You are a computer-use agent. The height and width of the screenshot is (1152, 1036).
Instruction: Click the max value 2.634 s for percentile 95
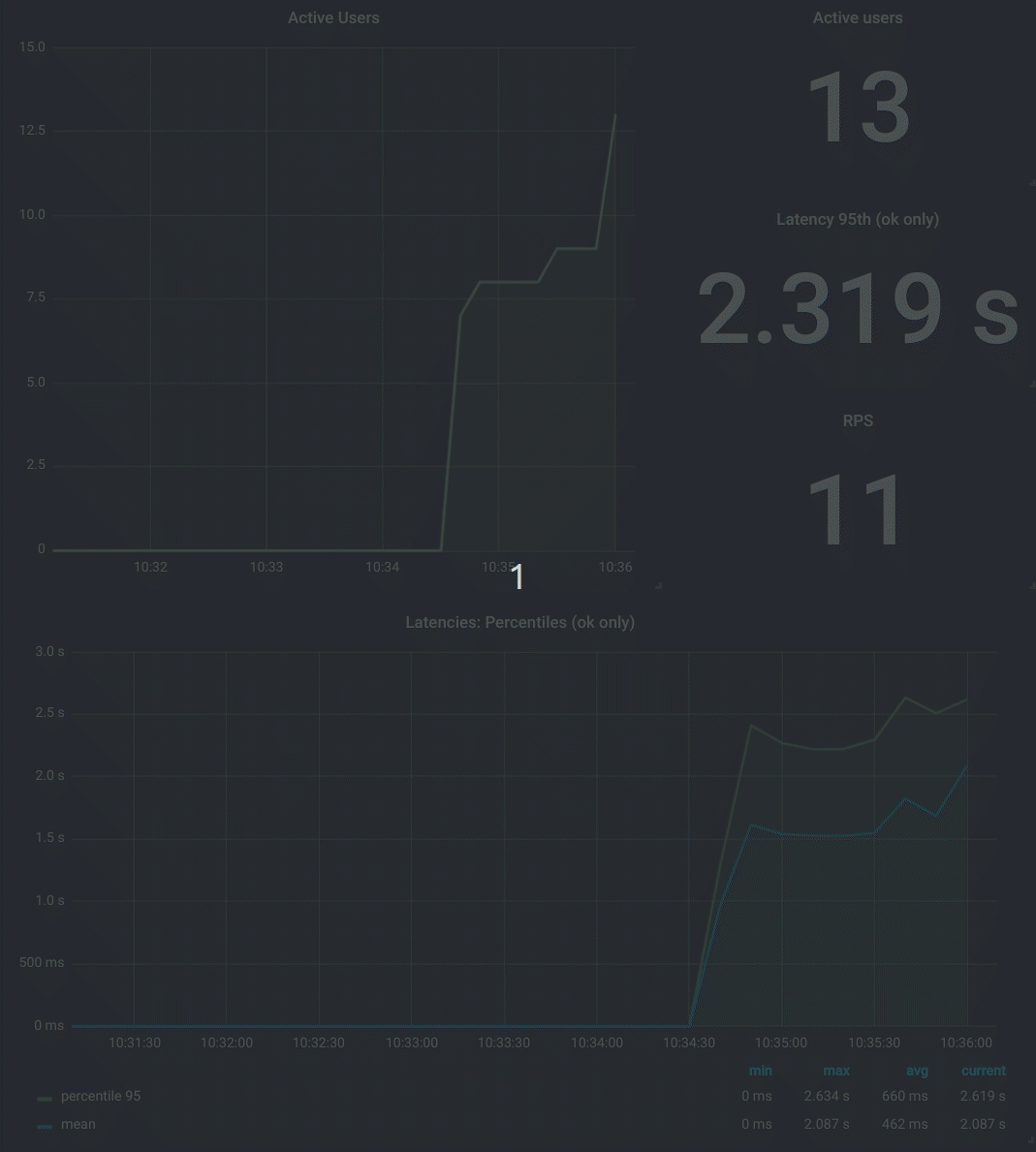pyautogui.click(x=827, y=1096)
